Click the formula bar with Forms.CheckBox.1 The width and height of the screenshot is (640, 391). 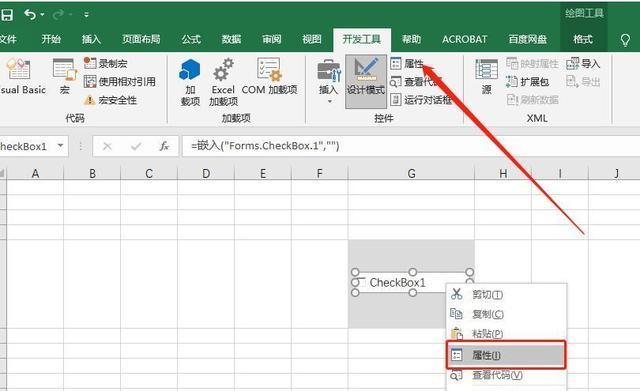(x=411, y=146)
